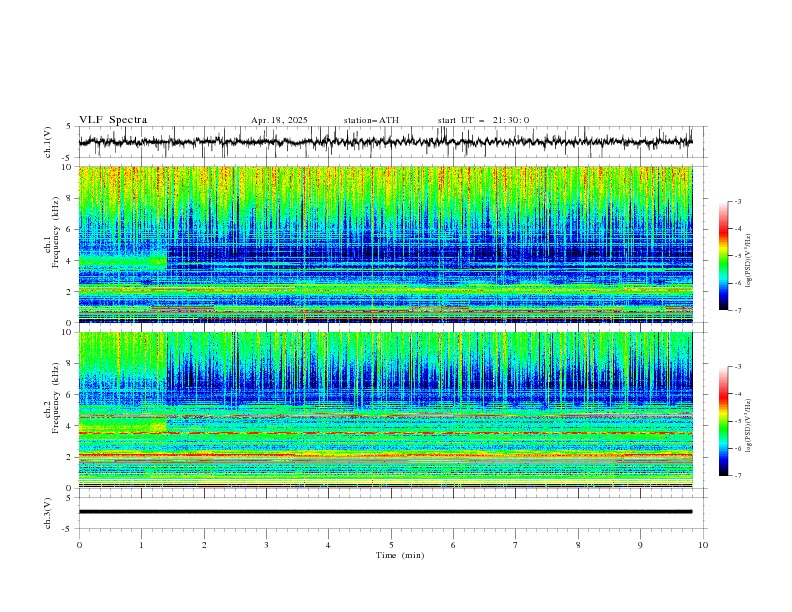Image resolution: width=792 pixels, height=612 pixels.
Task: Click the "start UT = 21:30:0" text
Action: click(483, 120)
